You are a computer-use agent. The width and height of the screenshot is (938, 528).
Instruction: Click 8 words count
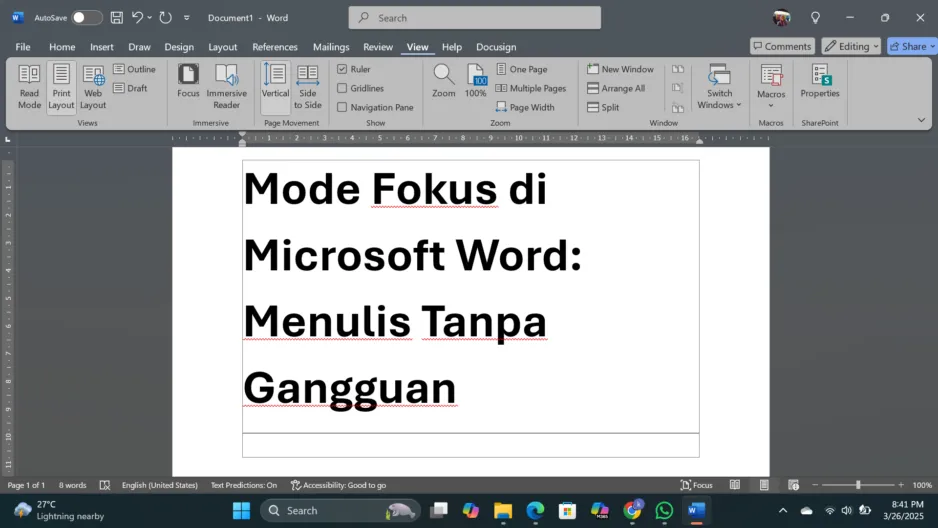tap(72, 485)
